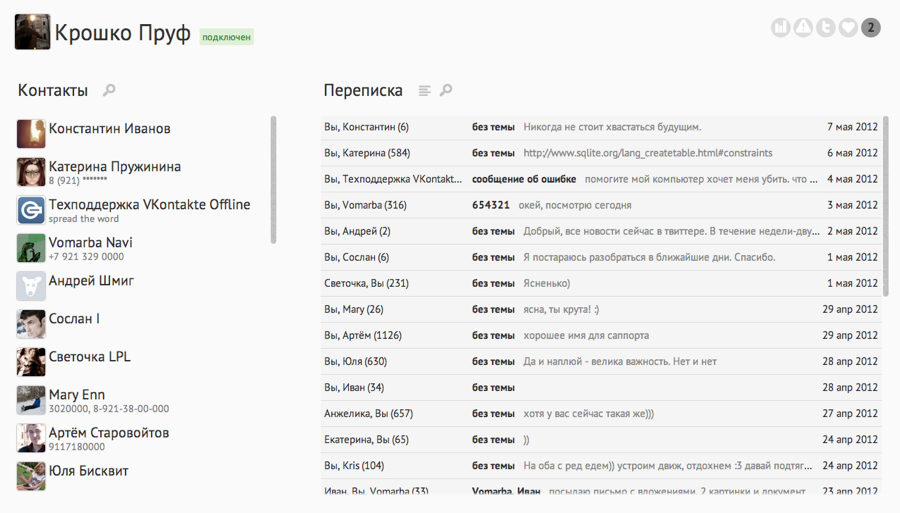Click Катерина Пружинина avatar
The height and width of the screenshot is (513, 900).
[x=31, y=172]
